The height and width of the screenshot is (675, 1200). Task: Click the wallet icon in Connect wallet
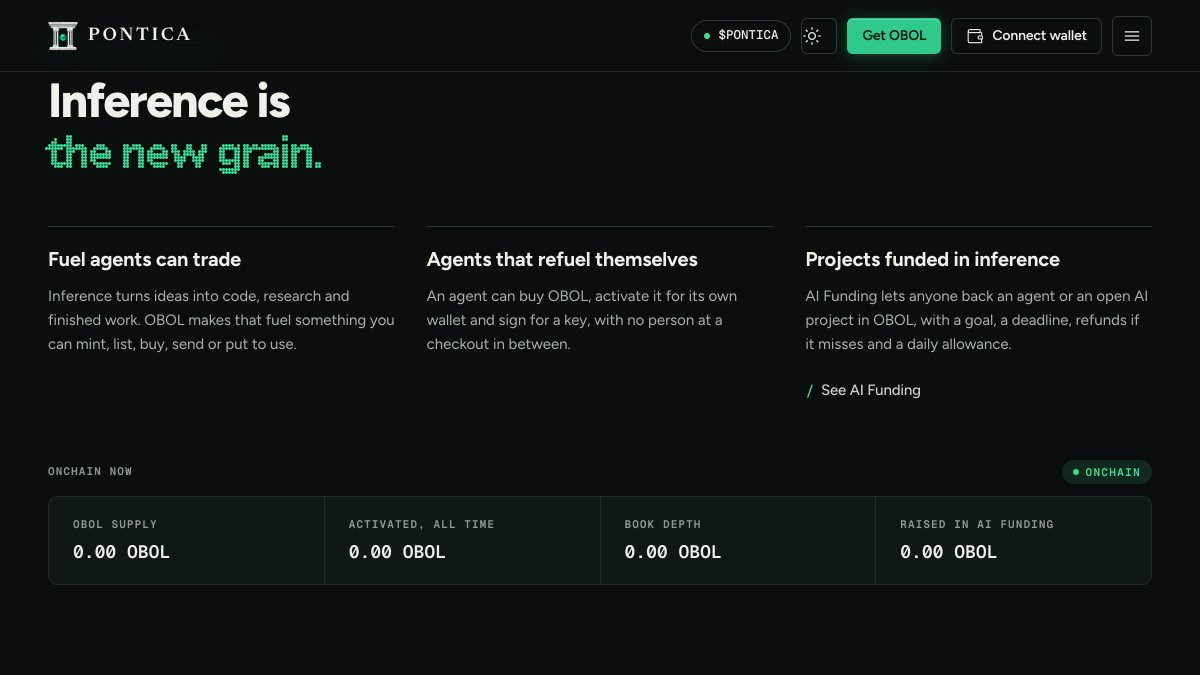click(975, 36)
